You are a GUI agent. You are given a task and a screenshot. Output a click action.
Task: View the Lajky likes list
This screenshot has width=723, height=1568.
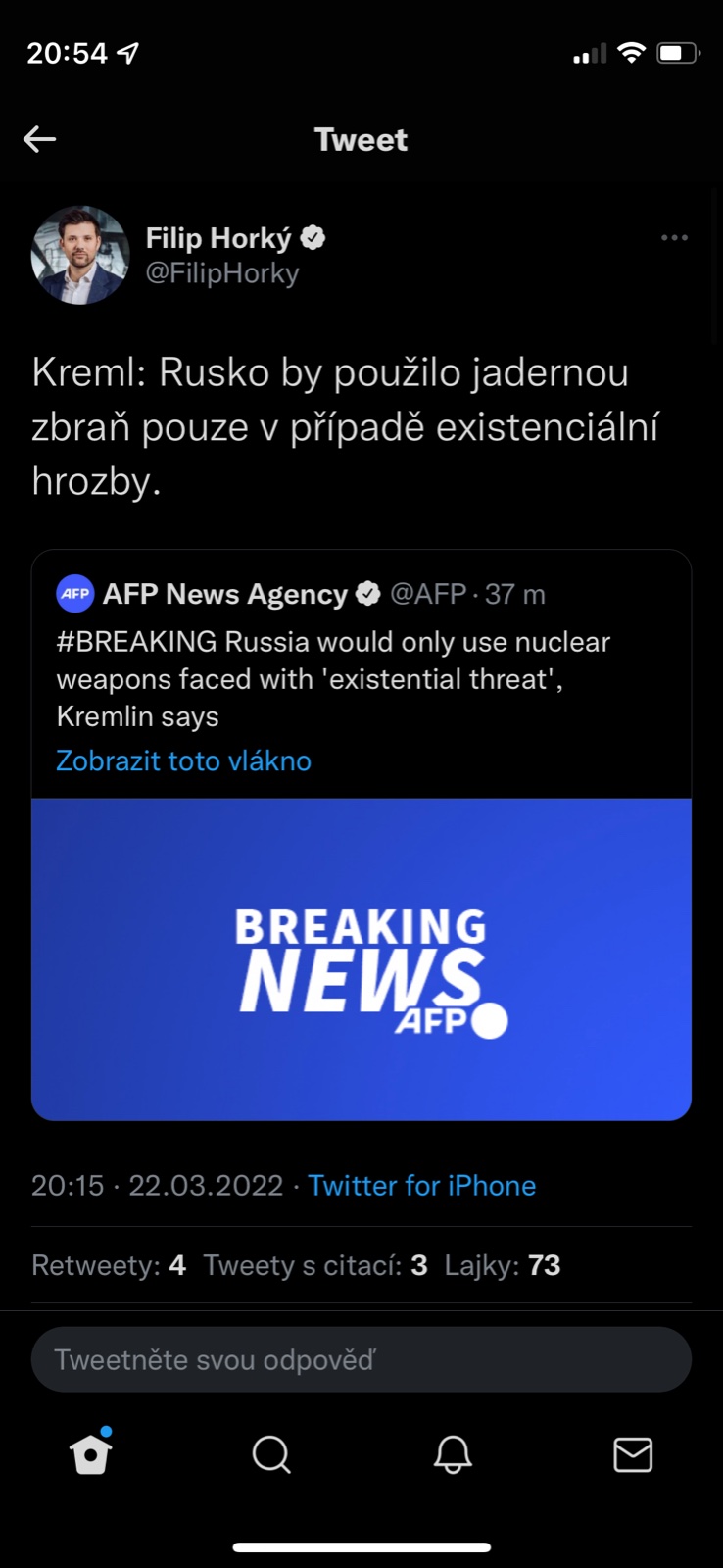[x=503, y=1265]
